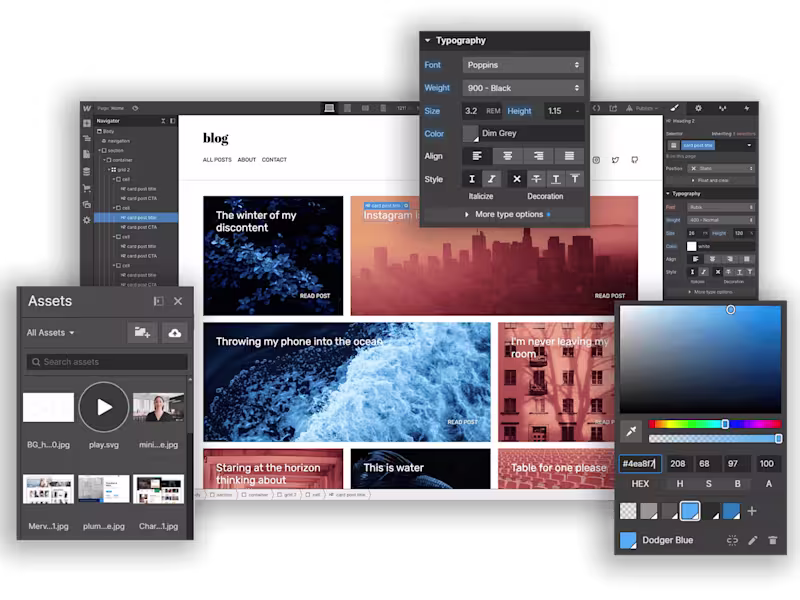This screenshot has height=600, width=800.
Task: Upload a file using the cloud icon in Assets
Action: (176, 332)
